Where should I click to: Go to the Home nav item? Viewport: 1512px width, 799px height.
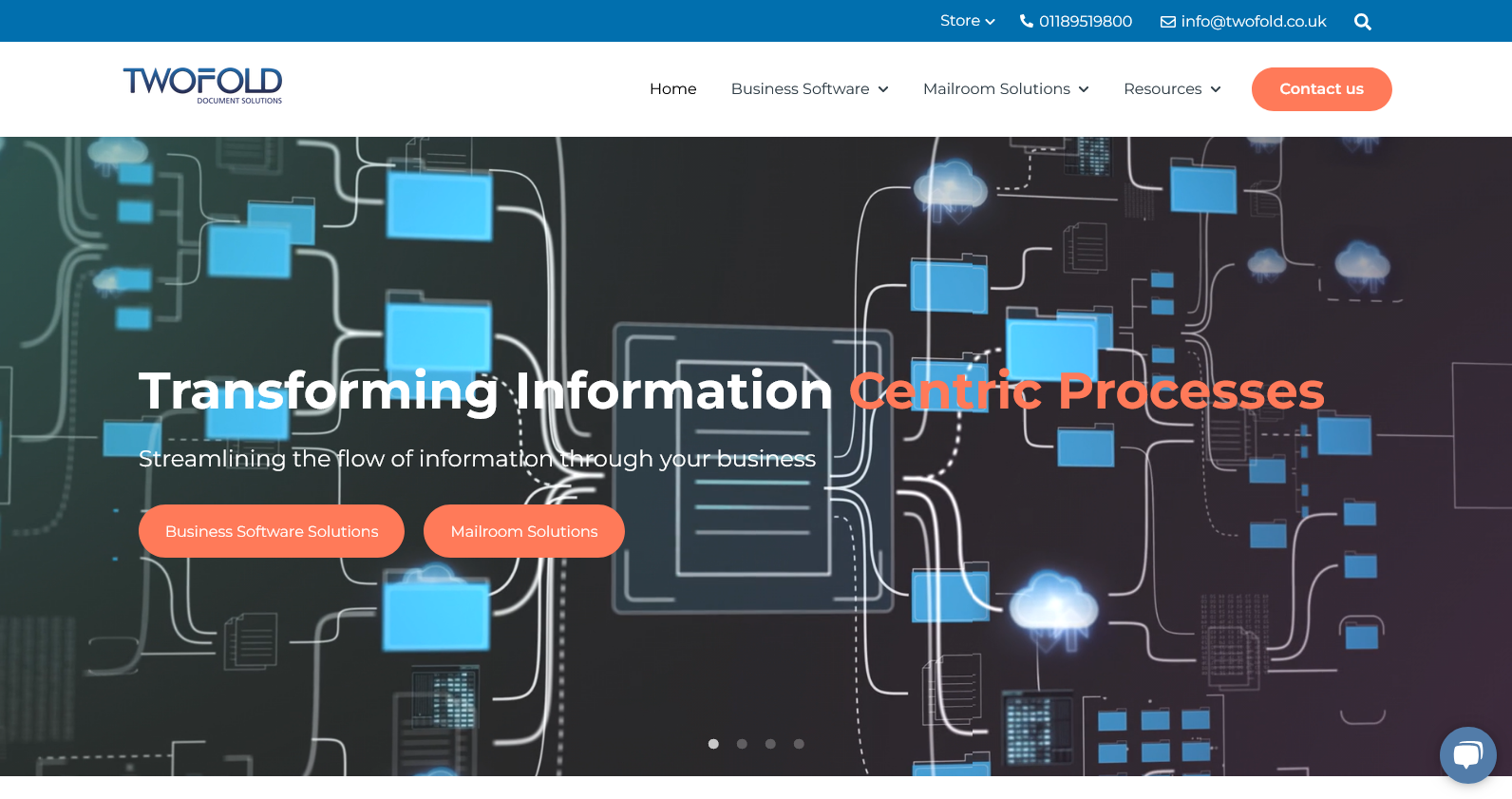672,89
